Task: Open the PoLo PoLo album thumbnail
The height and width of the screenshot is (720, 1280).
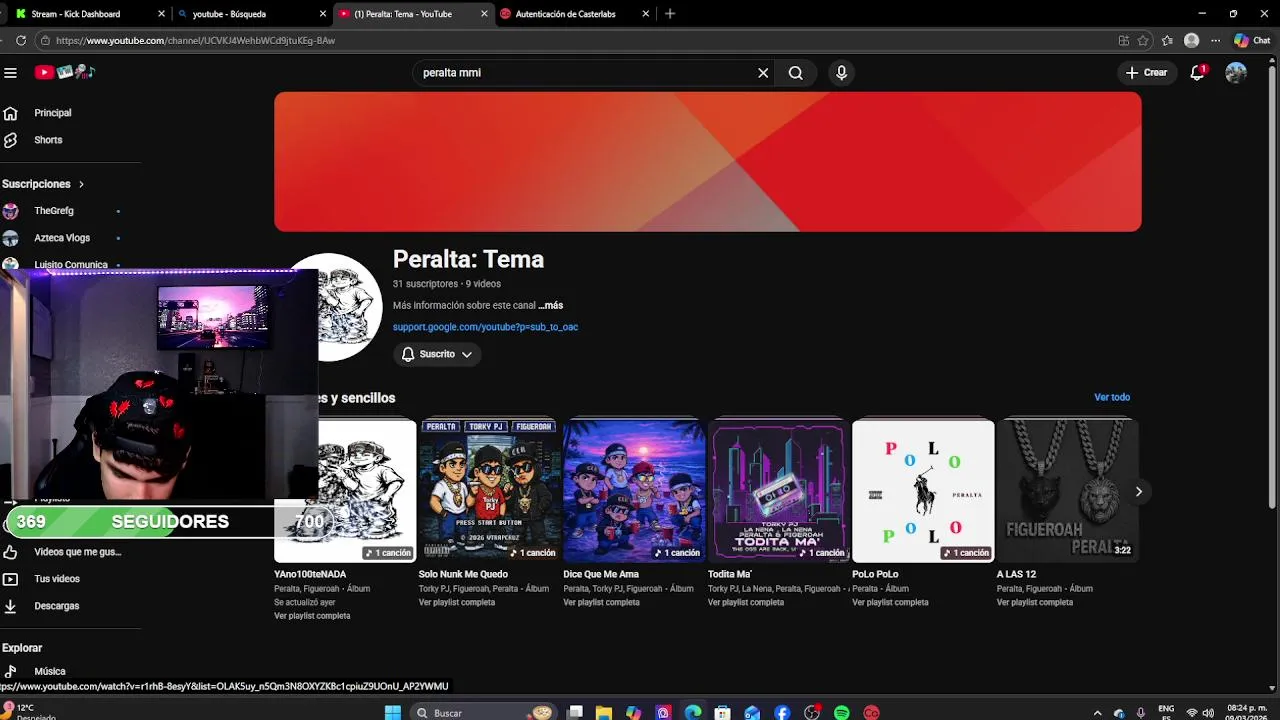Action: [x=923, y=490]
